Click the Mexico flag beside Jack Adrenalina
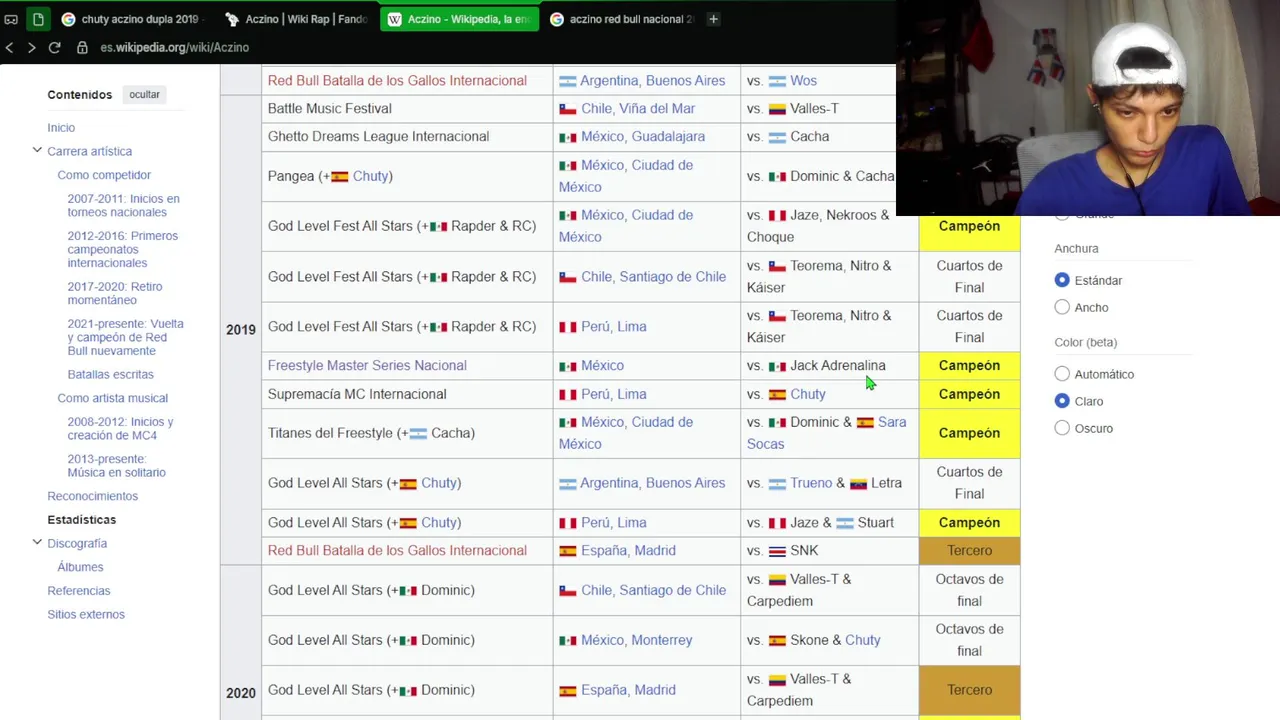The image size is (1280, 720). coord(777,366)
